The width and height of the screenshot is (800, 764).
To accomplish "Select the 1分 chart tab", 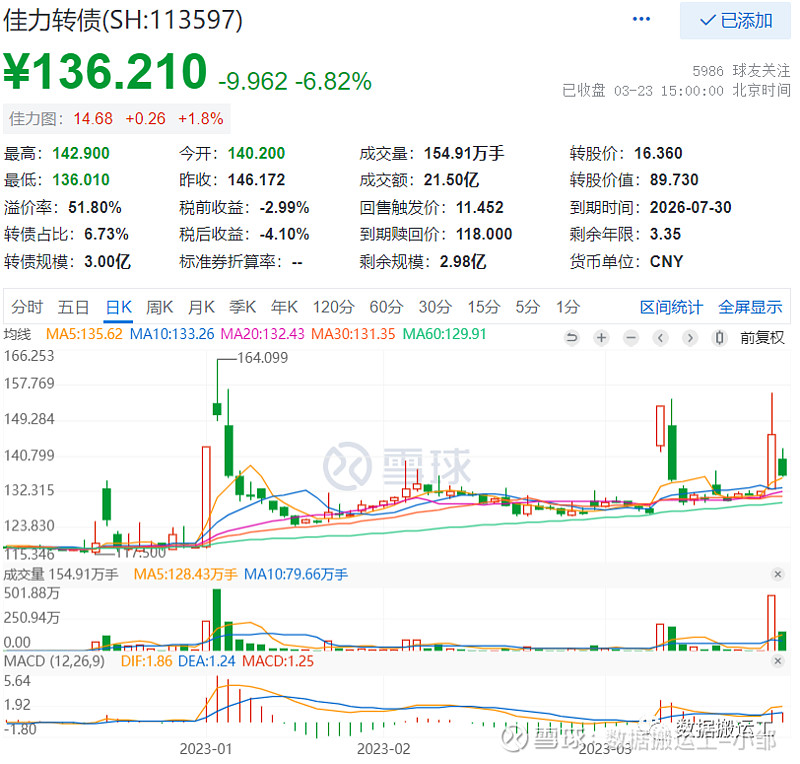I will click(x=568, y=307).
